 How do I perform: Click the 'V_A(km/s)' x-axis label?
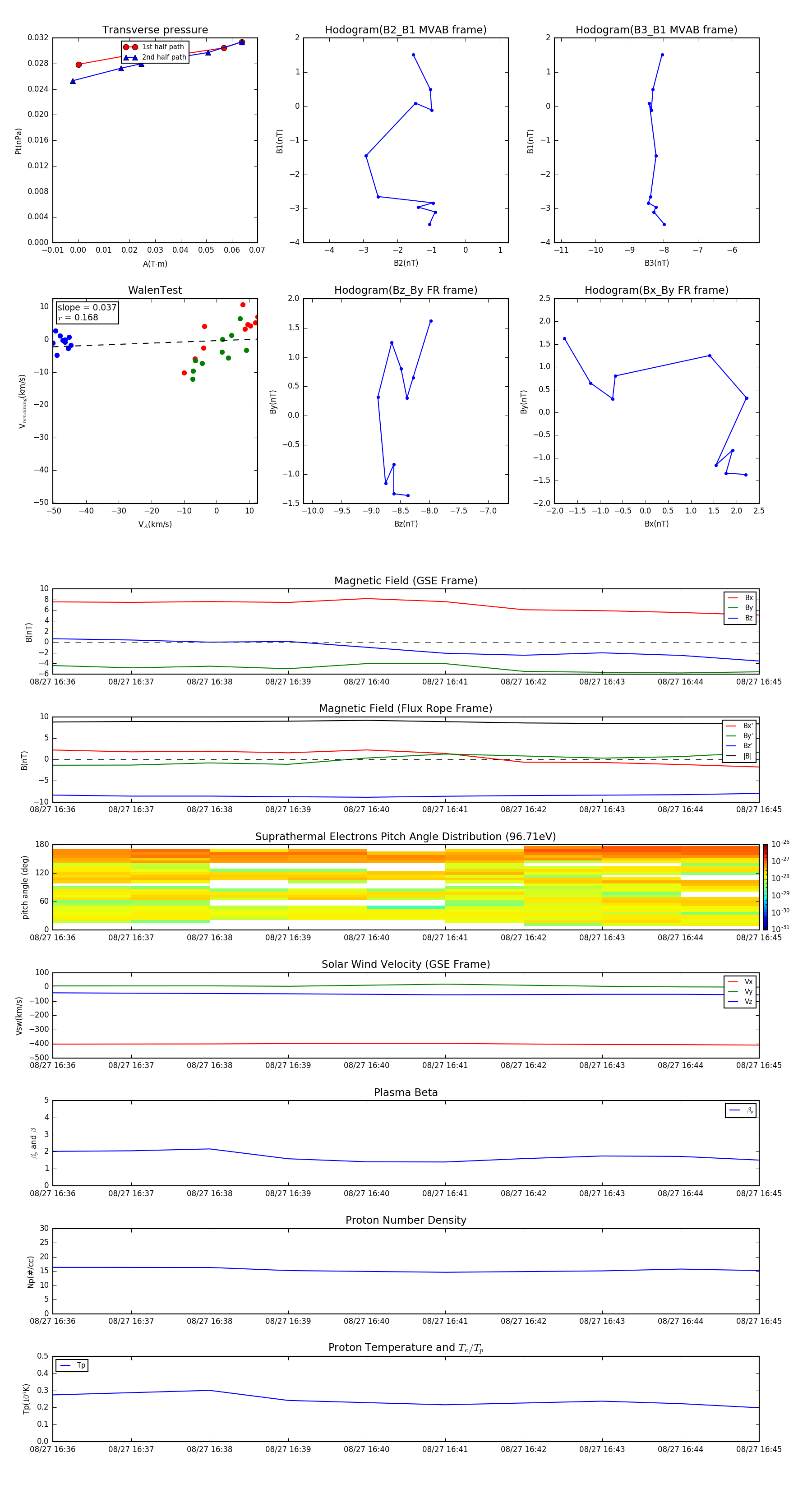tap(155, 524)
